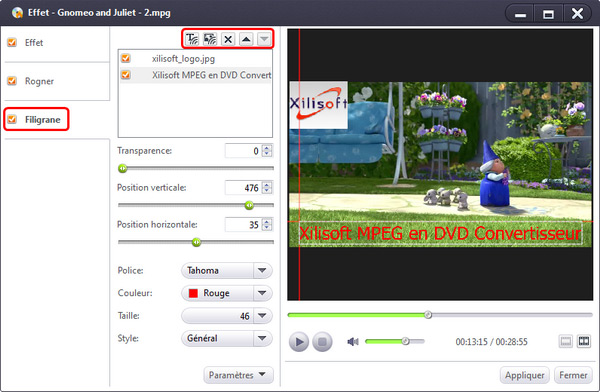
Task: Maximize the Effet window
Action: (548, 15)
